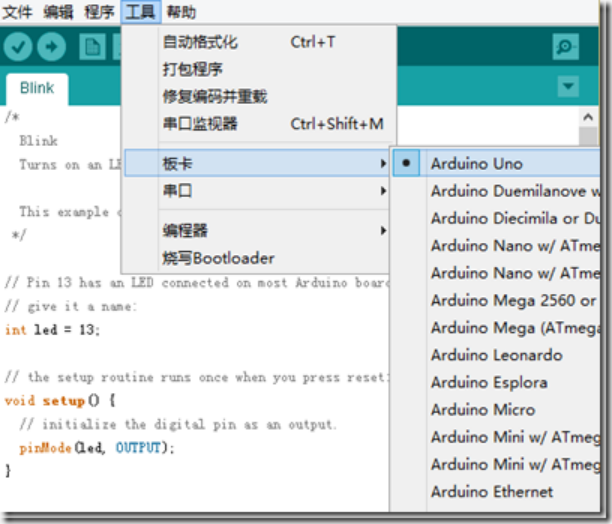Click the 'void setup() {' code line
The width and height of the screenshot is (612, 524).
pos(60,401)
